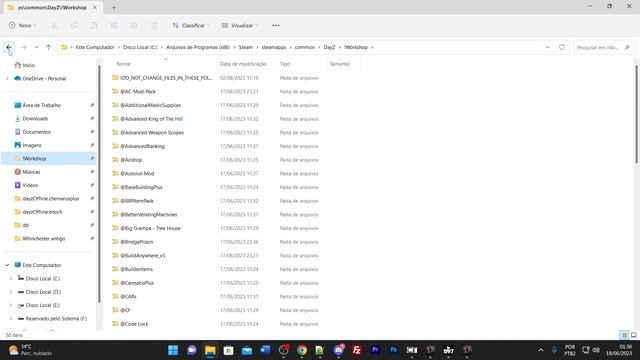Select Disco Local (C:) in the breadcrumb
The height and width of the screenshot is (360, 640).
[140, 47]
